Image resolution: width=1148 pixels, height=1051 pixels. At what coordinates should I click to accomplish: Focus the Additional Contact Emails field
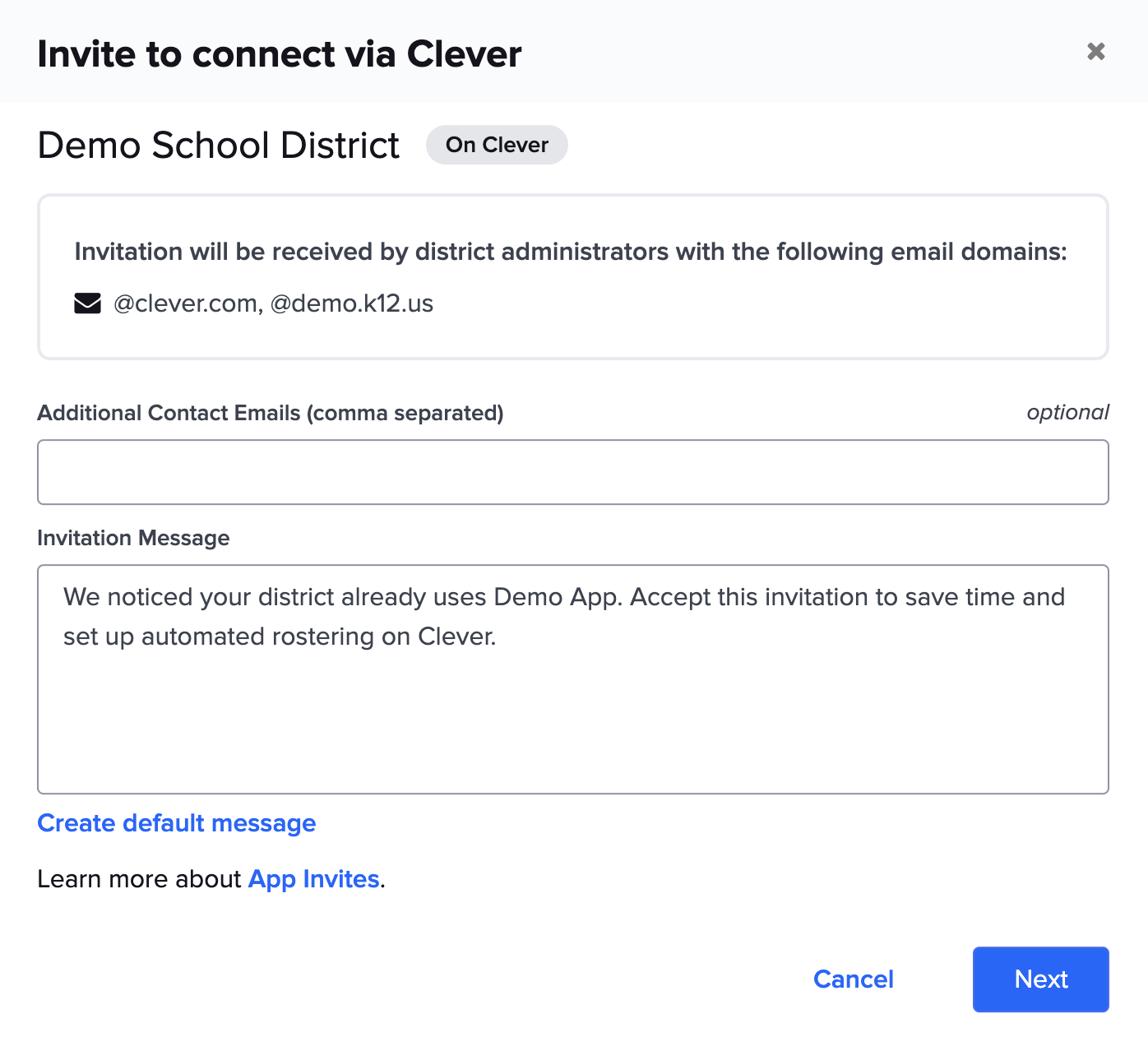[572, 472]
